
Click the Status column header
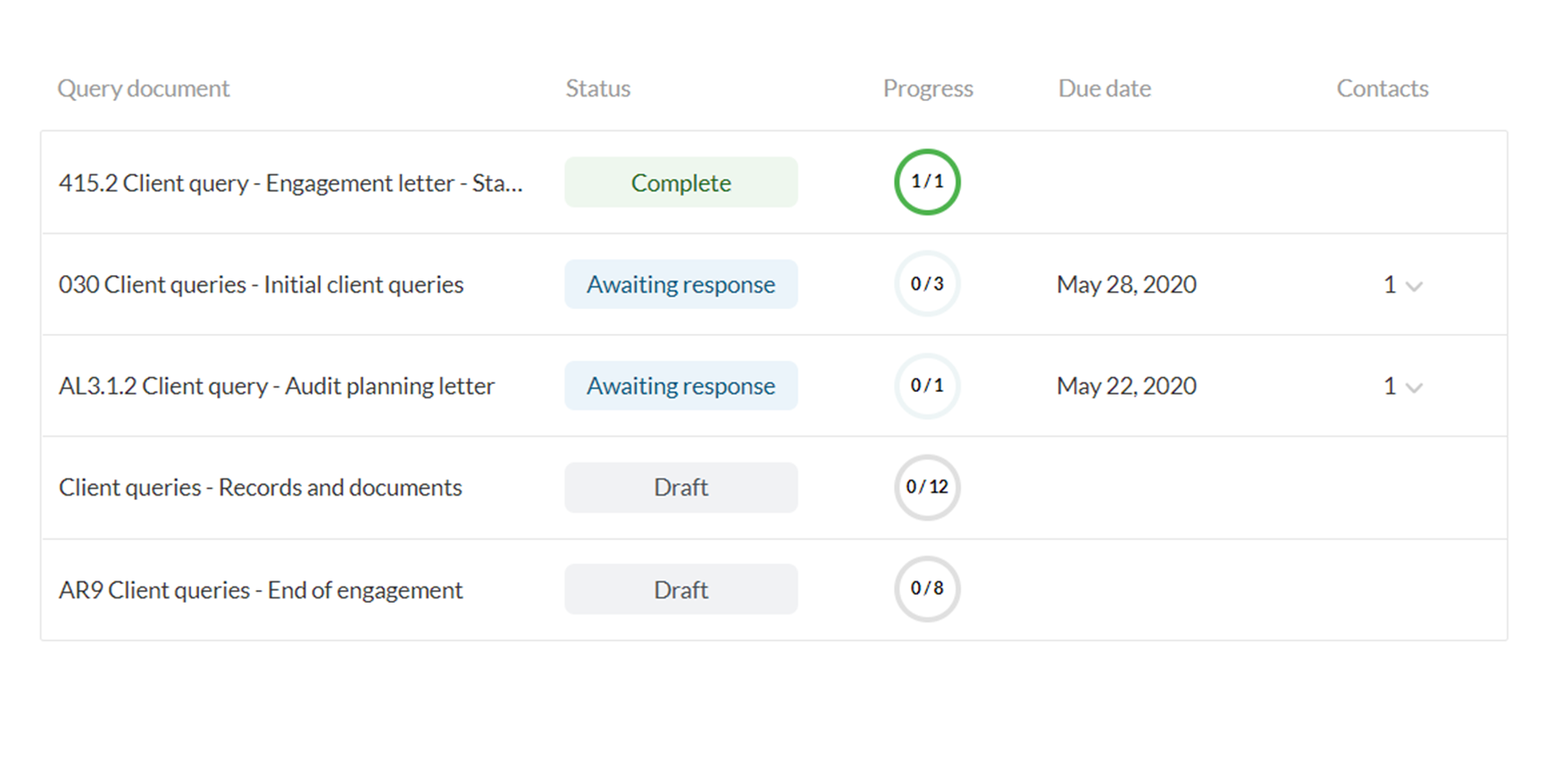[x=597, y=88]
